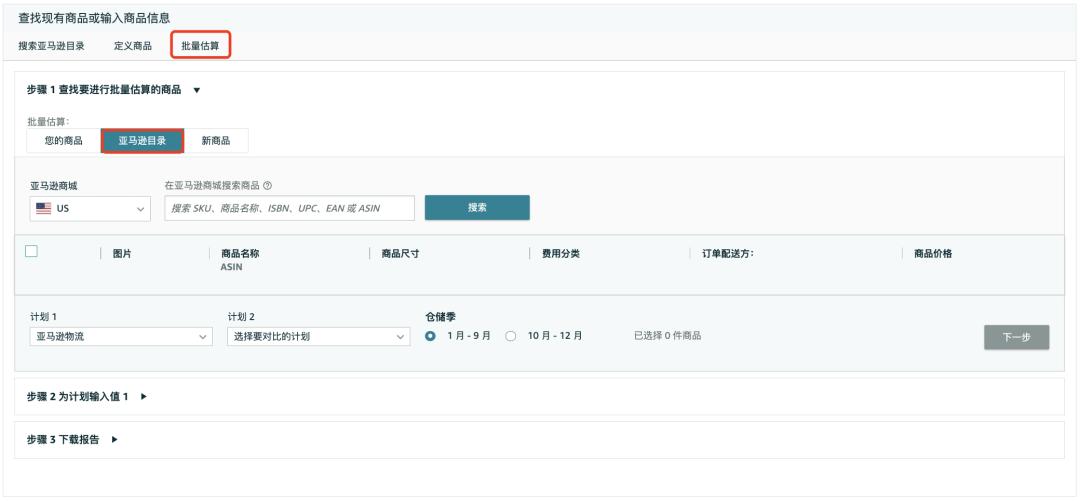Screen dimensions: 1080x501
Task: Focus the SKU/ASIN product search field
Action: coord(289,208)
